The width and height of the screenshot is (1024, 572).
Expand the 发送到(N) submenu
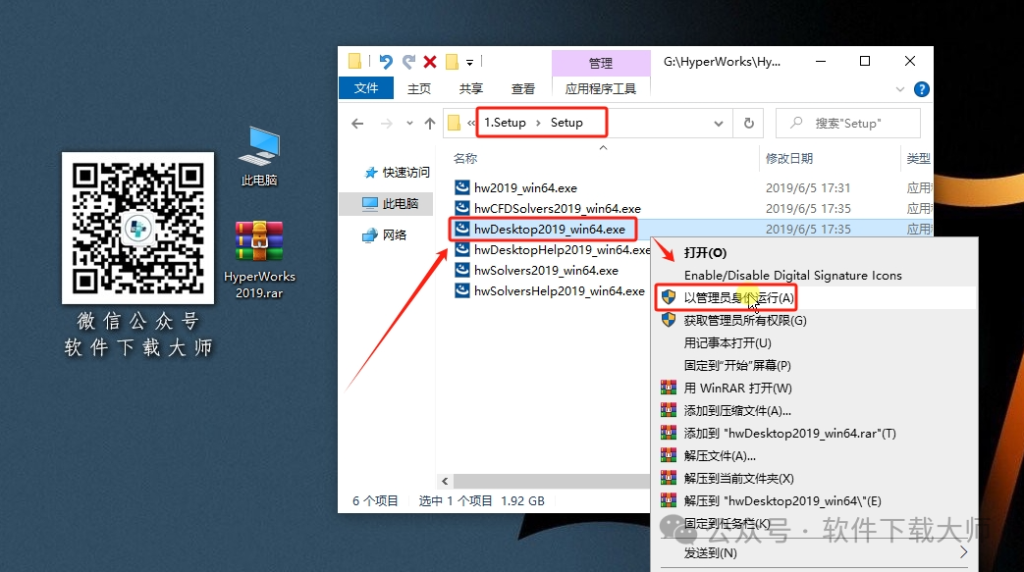[x=814, y=553]
